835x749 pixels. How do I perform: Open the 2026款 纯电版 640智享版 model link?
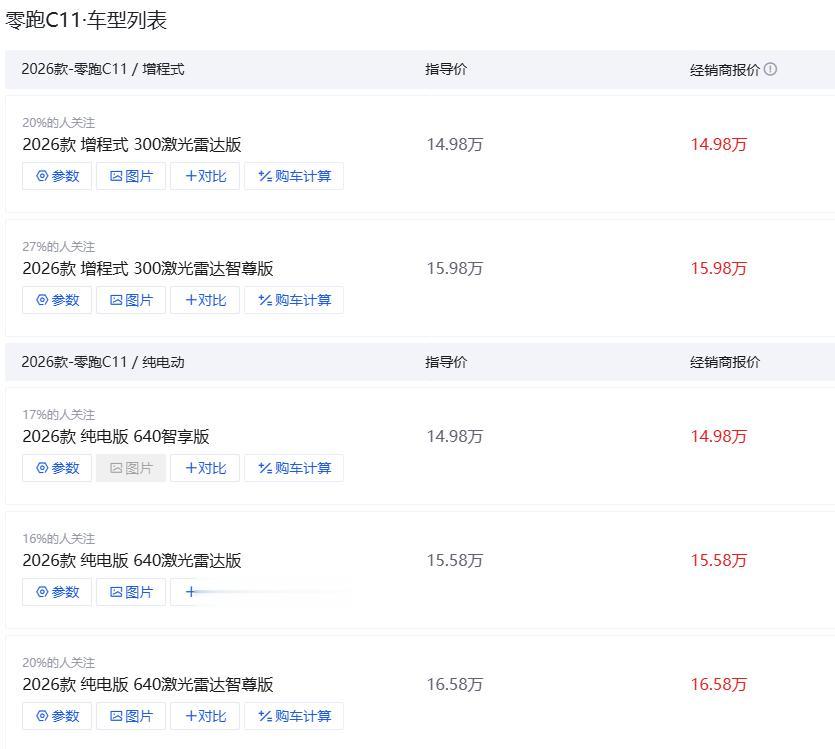point(116,436)
